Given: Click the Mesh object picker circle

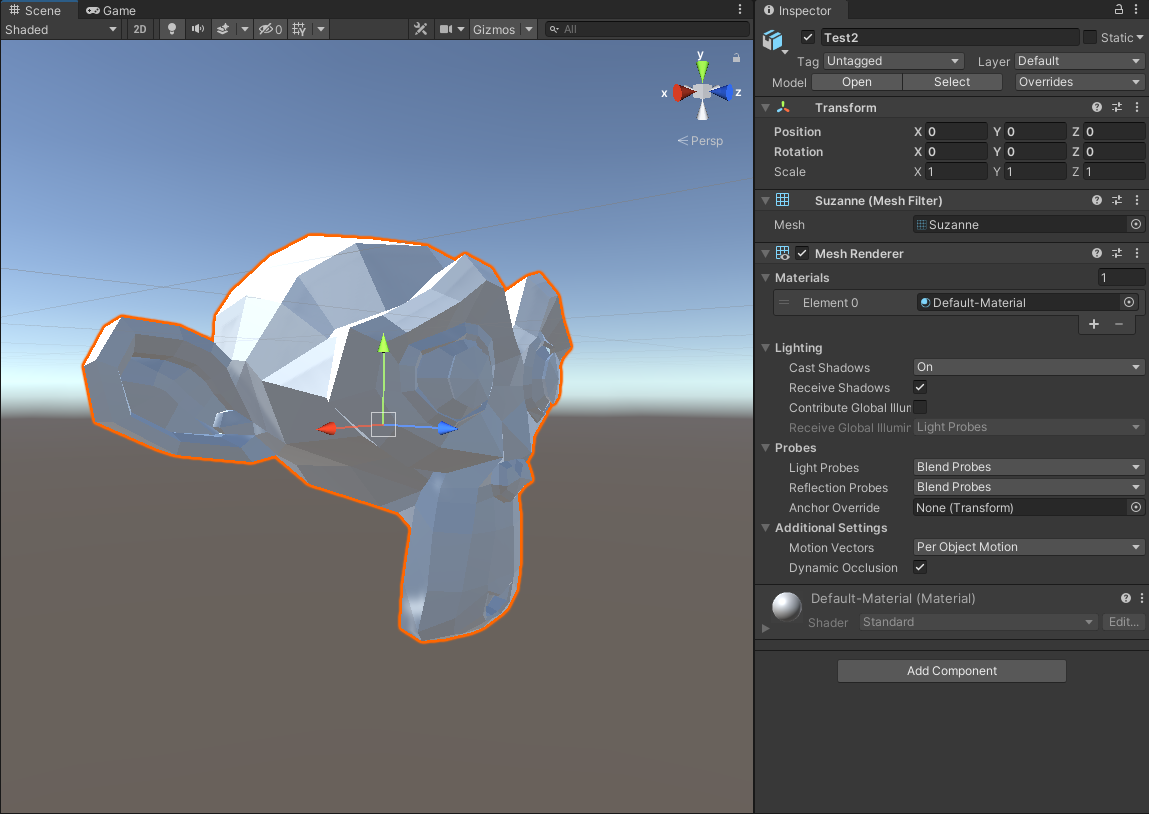Looking at the screenshot, I should pos(1135,225).
